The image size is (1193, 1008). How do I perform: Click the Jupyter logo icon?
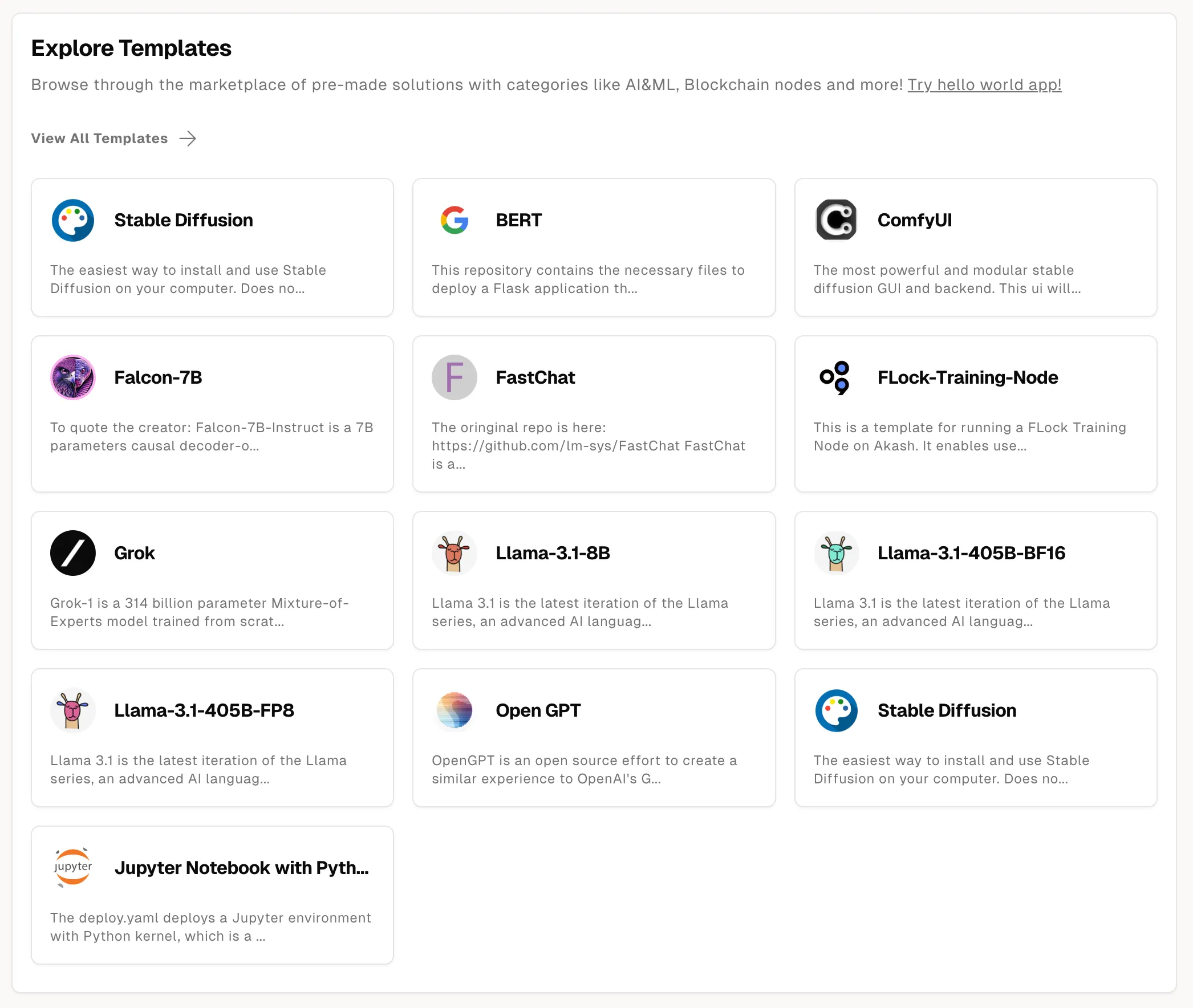click(72, 867)
